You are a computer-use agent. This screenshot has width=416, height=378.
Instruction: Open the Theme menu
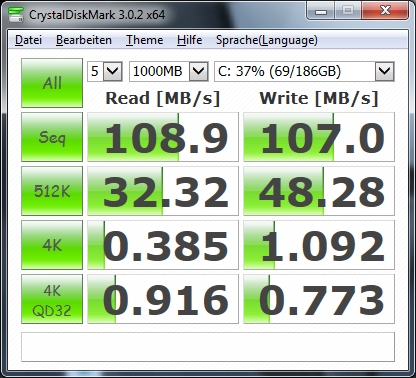[144, 40]
